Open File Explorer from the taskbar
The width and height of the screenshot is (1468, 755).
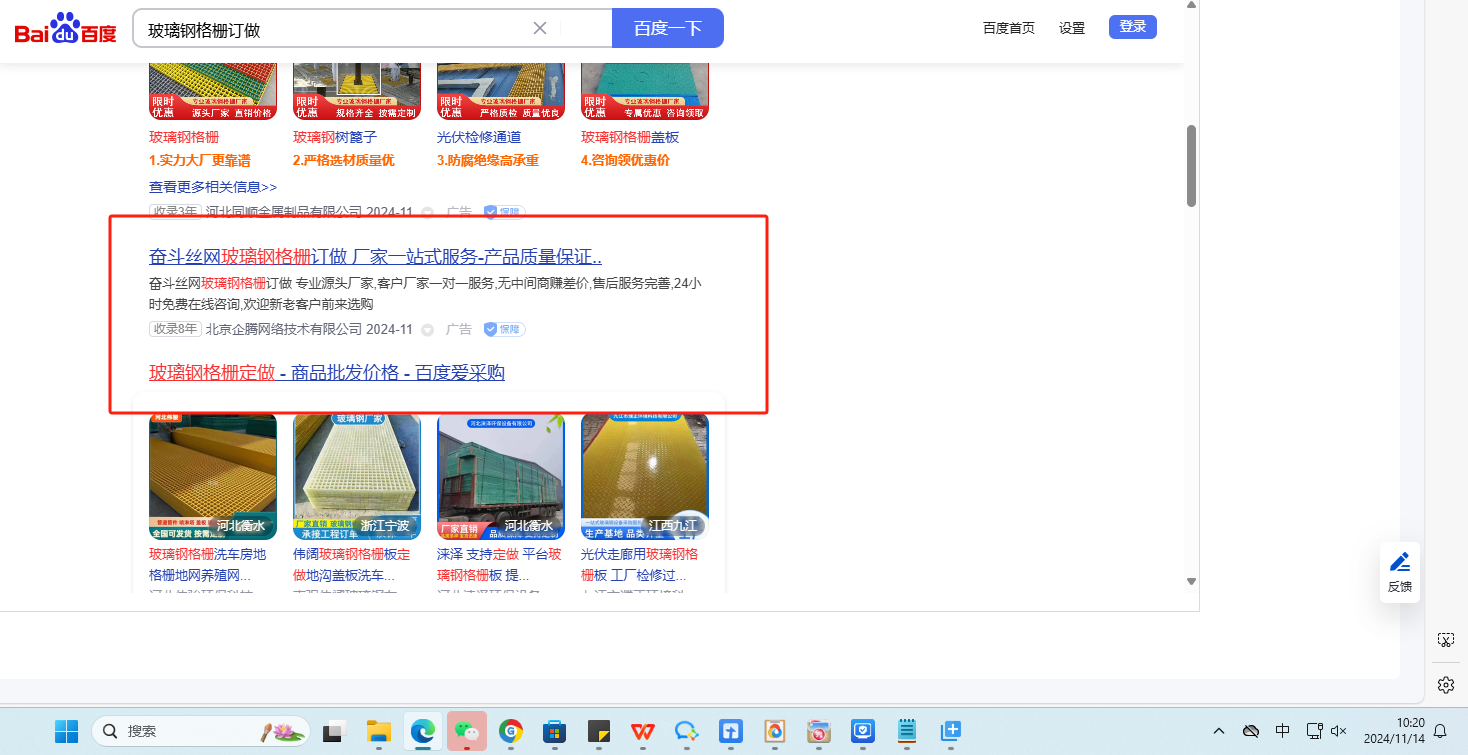pos(378,731)
